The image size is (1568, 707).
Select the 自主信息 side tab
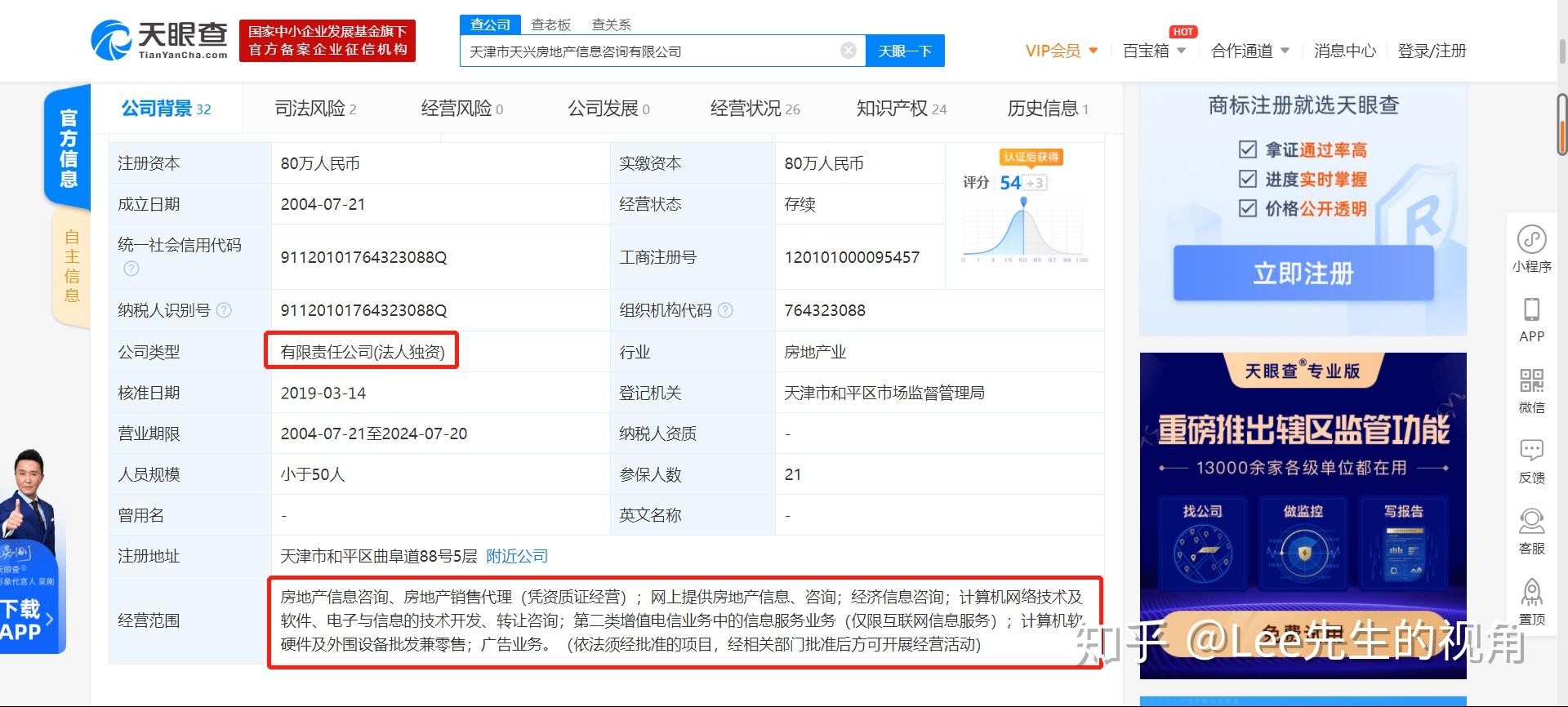click(72, 268)
